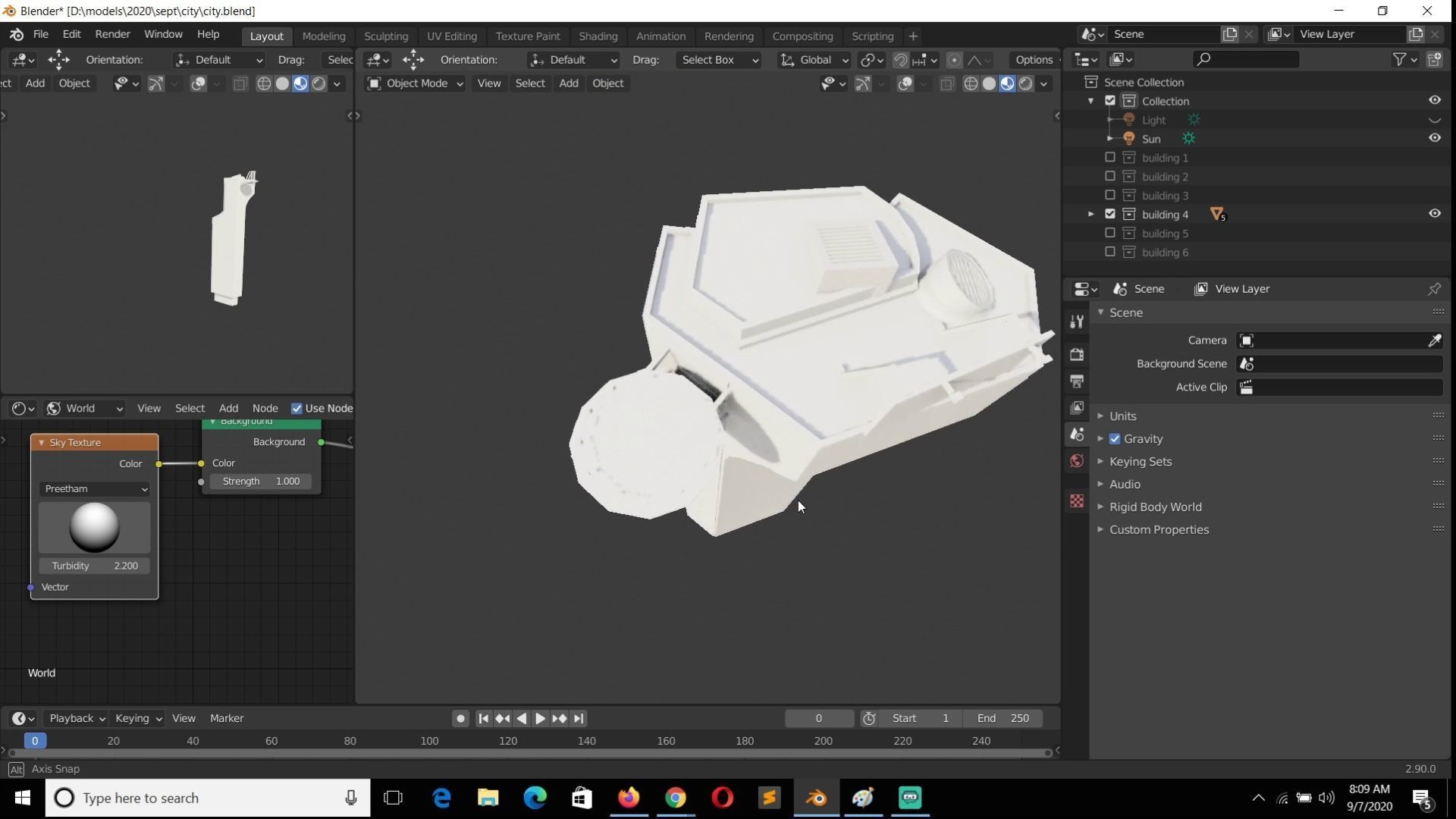Switch main viewport to solid shading
Viewport: 1456px width, 819px height.
(x=989, y=83)
